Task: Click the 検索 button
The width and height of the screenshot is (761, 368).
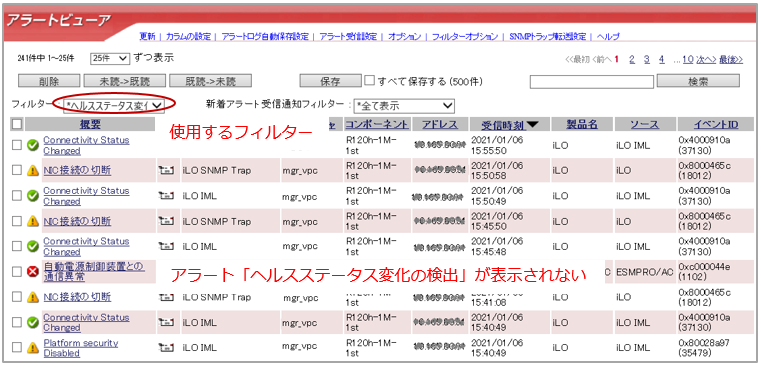Action: click(698, 81)
